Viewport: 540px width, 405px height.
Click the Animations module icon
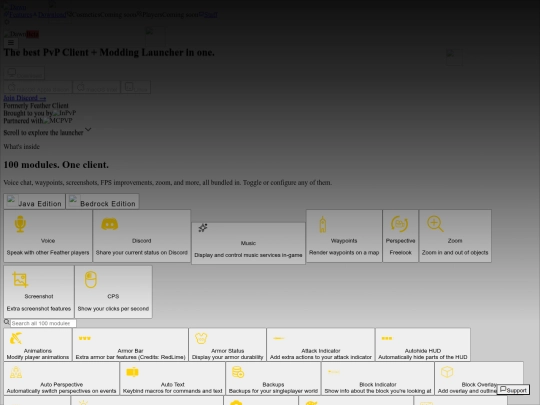(x=16, y=338)
